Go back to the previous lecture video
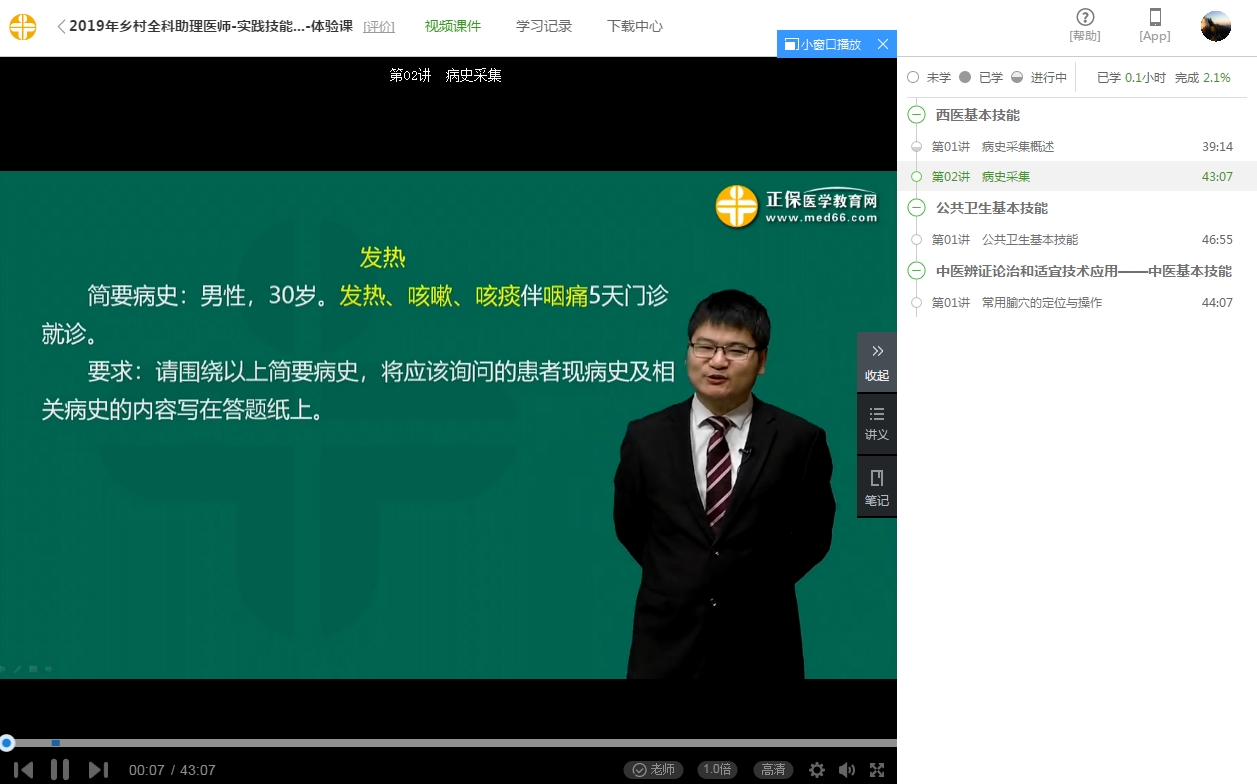 coord(23,769)
